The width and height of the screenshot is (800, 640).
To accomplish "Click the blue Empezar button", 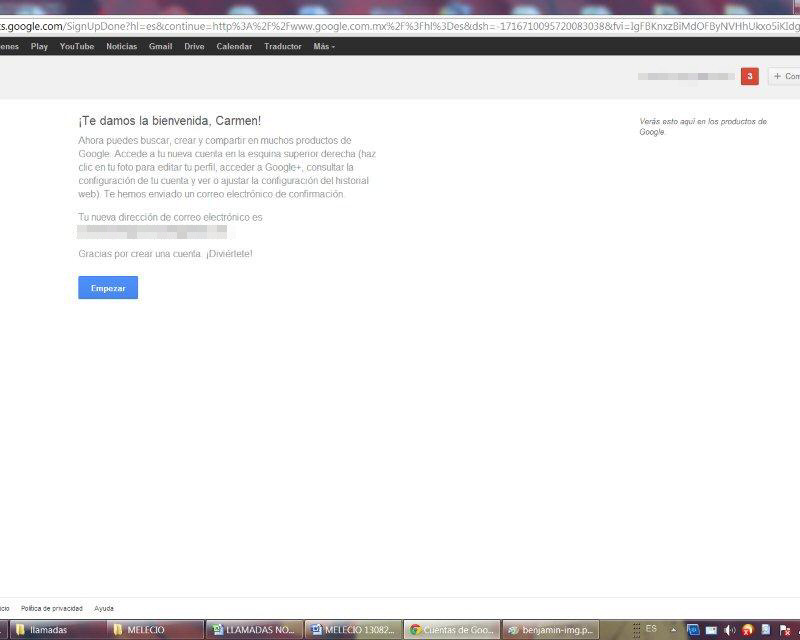I will tap(108, 288).
